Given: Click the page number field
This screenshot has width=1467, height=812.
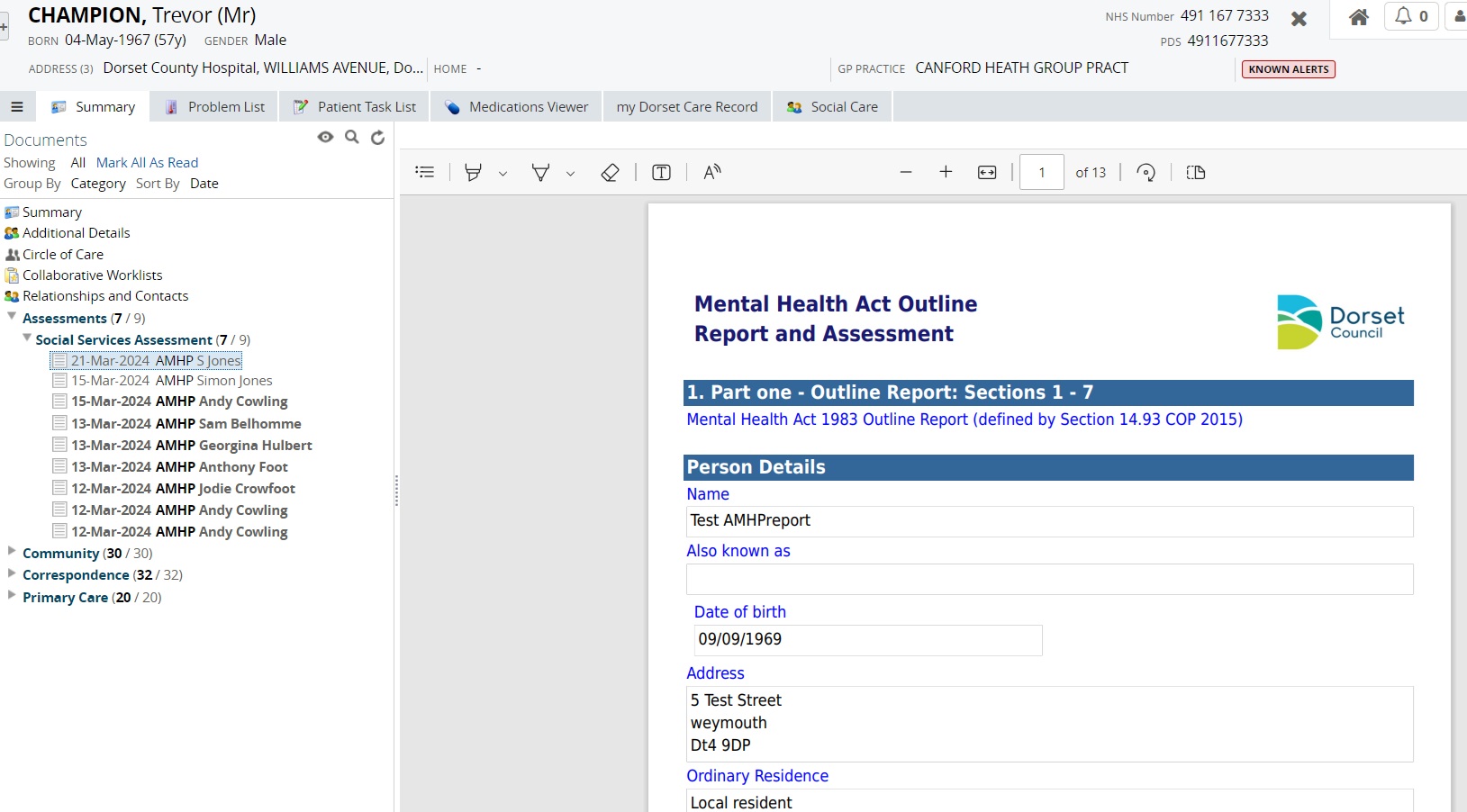Looking at the screenshot, I should pyautogui.click(x=1042, y=172).
